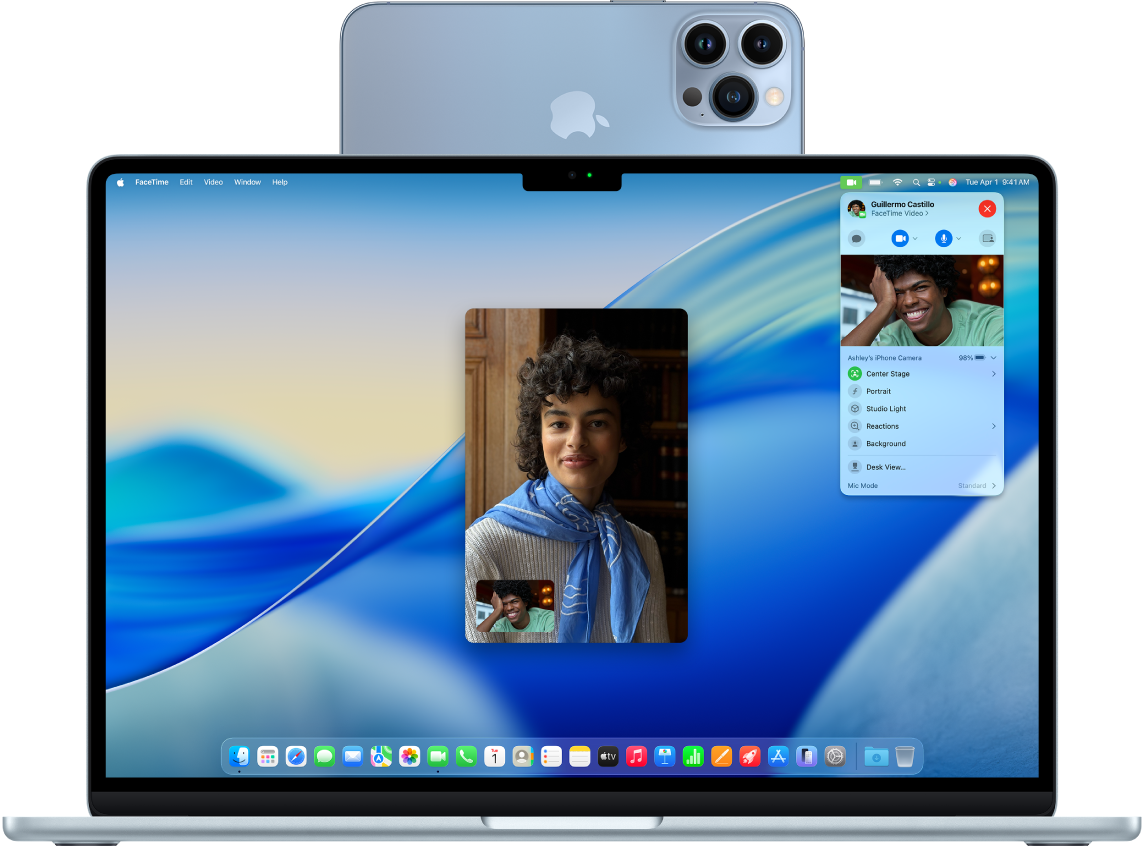Open the Messages chat bubble in the call controls
This screenshot has height=850, width=1144.
click(x=856, y=238)
